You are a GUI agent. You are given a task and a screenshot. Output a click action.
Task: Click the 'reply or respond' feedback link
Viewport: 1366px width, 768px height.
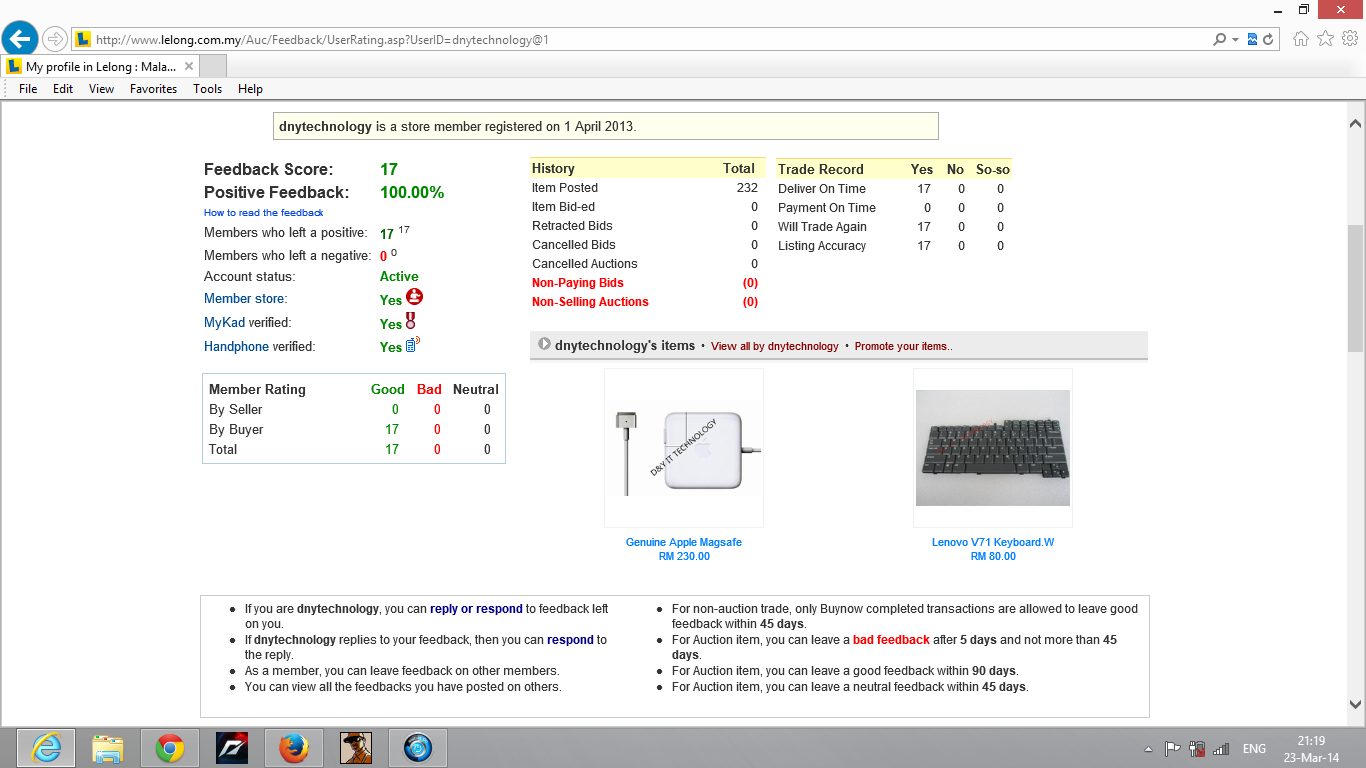pyautogui.click(x=476, y=609)
